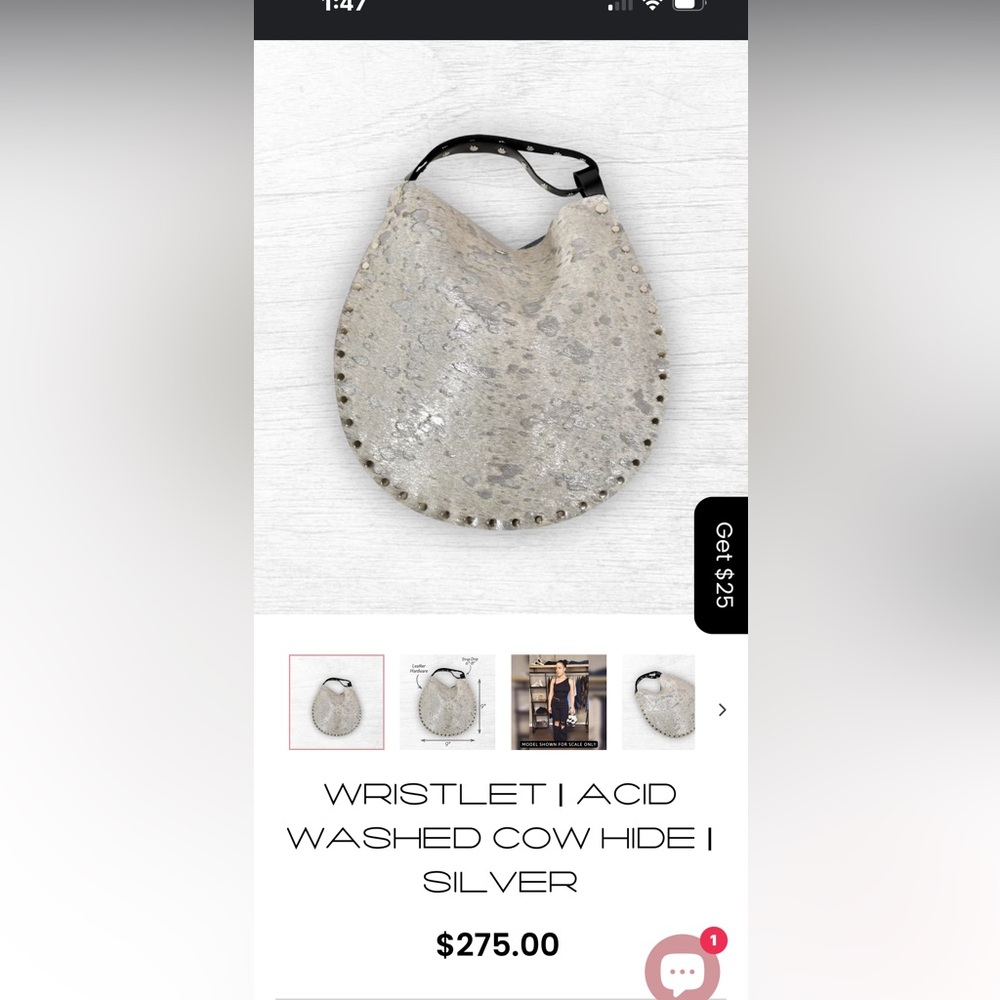Viewport: 1000px width, 1000px height.
Task: Tap the black status bar area
Action: point(501,20)
